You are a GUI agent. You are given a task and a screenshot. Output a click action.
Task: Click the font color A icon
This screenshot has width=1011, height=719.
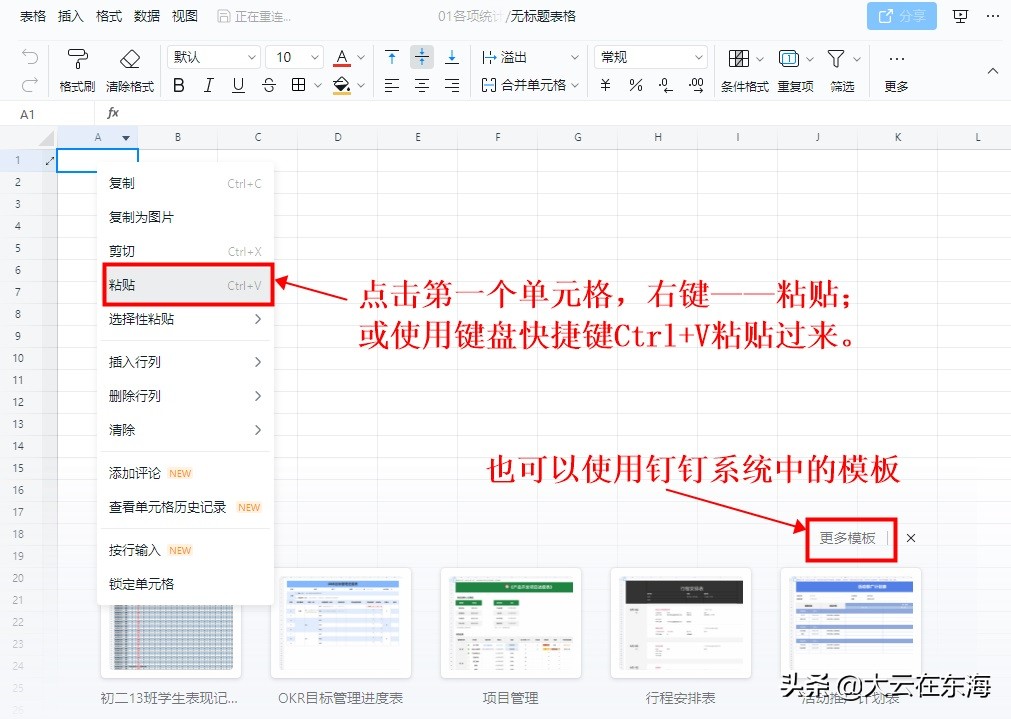342,57
